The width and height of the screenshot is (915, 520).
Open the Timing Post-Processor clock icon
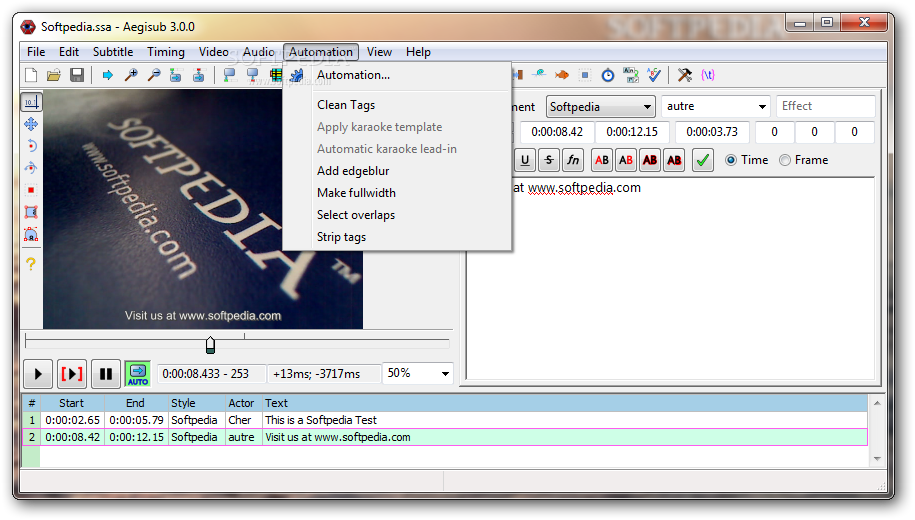click(x=607, y=75)
